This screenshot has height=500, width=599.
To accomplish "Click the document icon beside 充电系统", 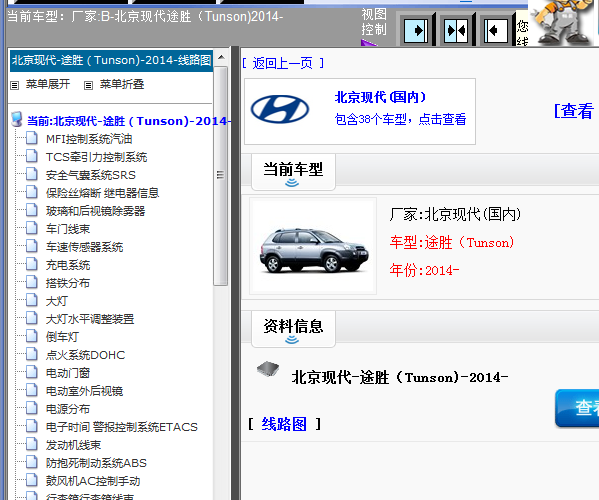I will point(32,264).
